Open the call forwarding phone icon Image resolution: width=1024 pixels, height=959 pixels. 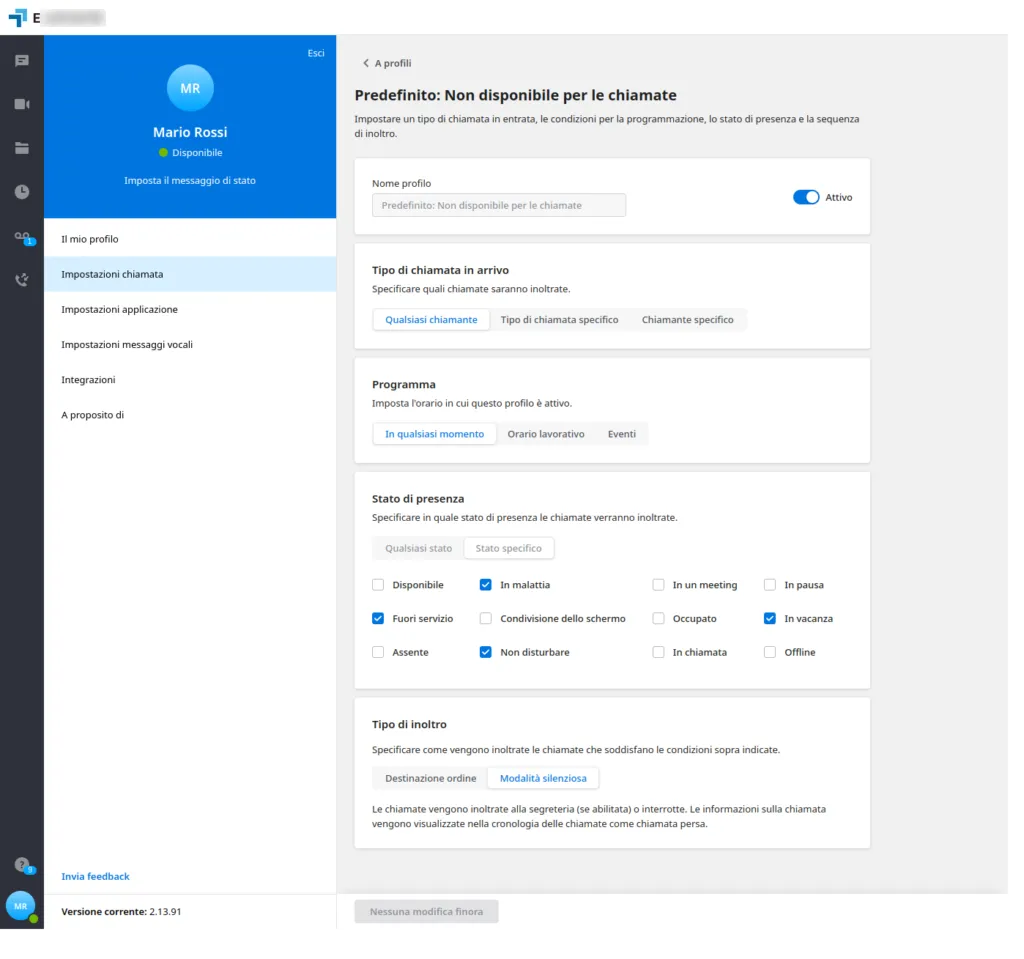tap(22, 280)
